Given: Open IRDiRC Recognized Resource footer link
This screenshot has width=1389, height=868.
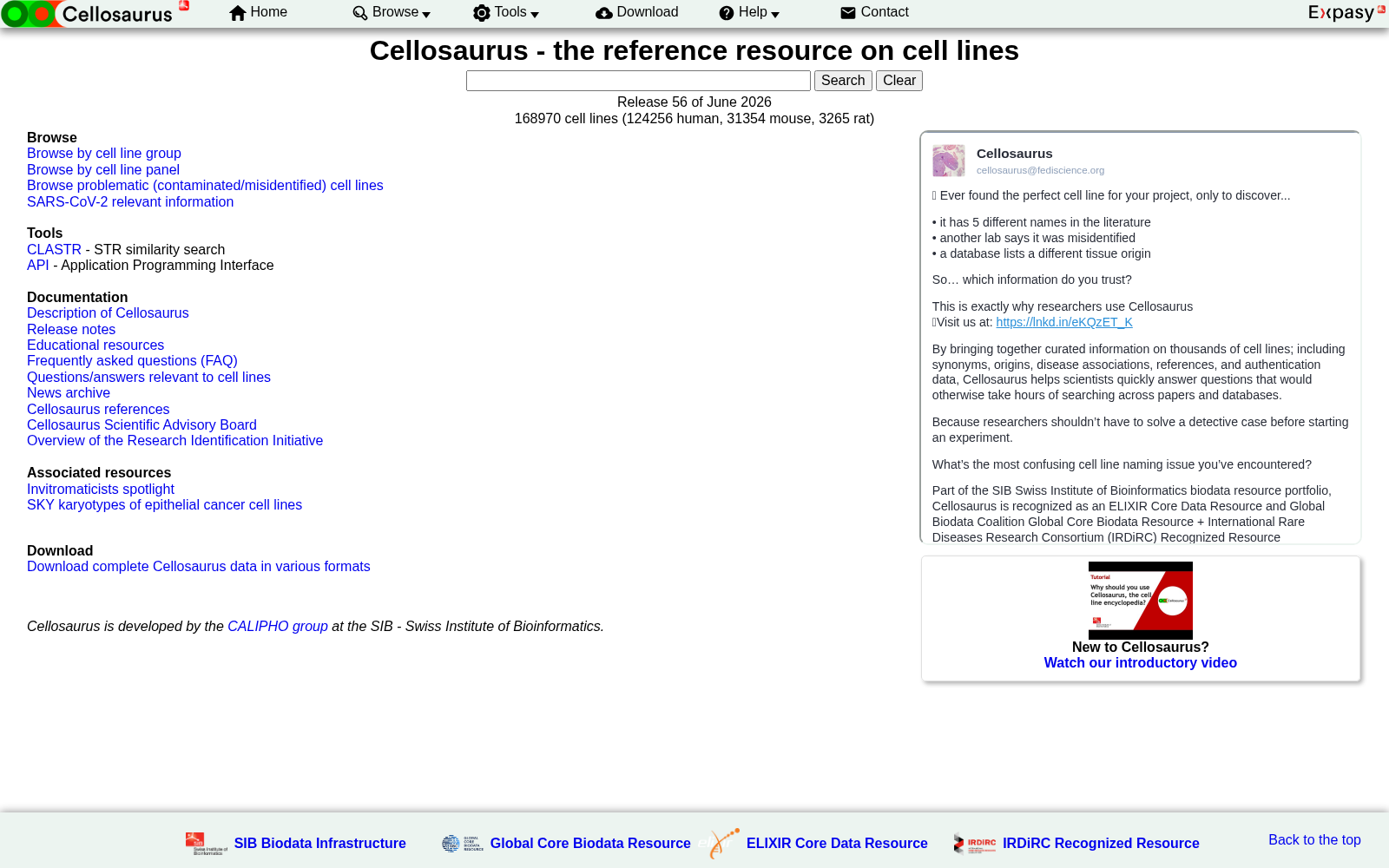Looking at the screenshot, I should [1101, 844].
